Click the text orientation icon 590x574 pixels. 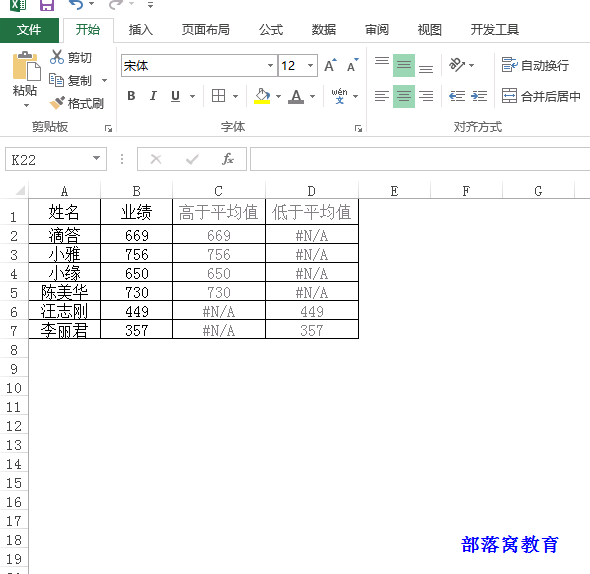click(x=457, y=65)
